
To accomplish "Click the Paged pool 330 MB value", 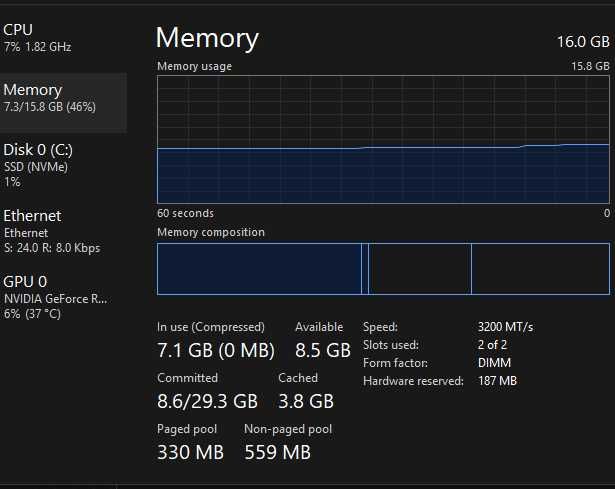I will click(x=190, y=452).
